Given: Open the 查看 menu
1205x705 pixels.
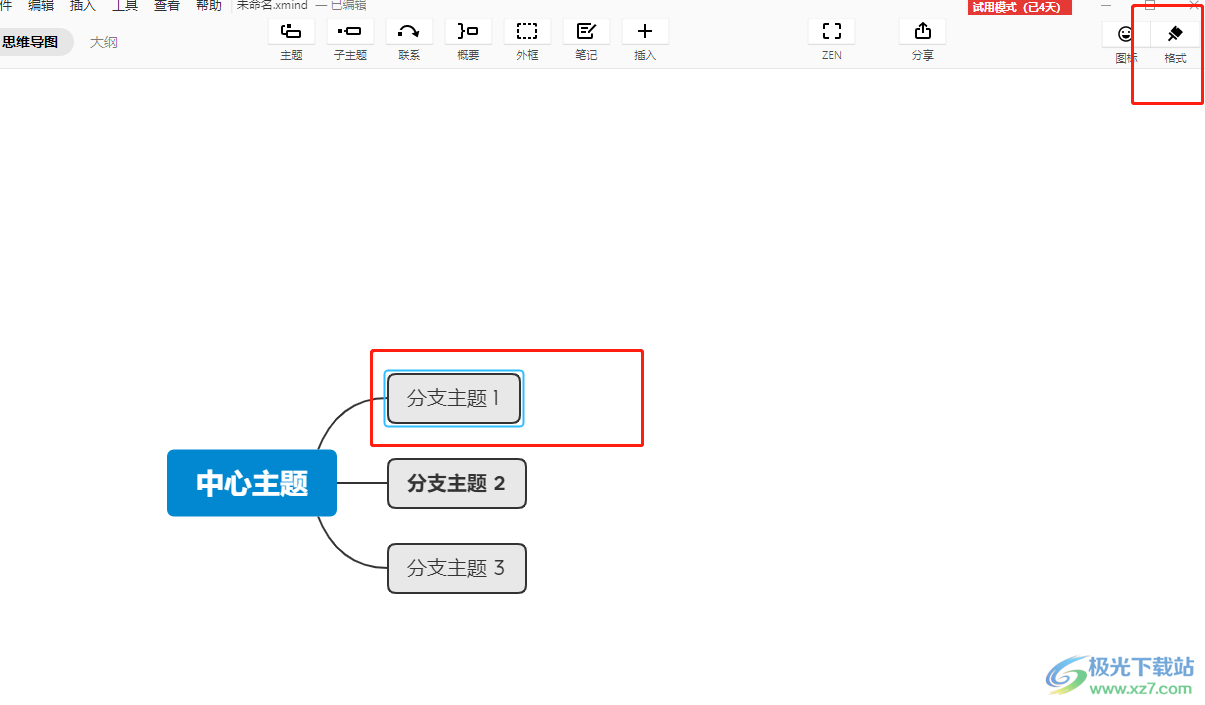Looking at the screenshot, I should click(167, 5).
